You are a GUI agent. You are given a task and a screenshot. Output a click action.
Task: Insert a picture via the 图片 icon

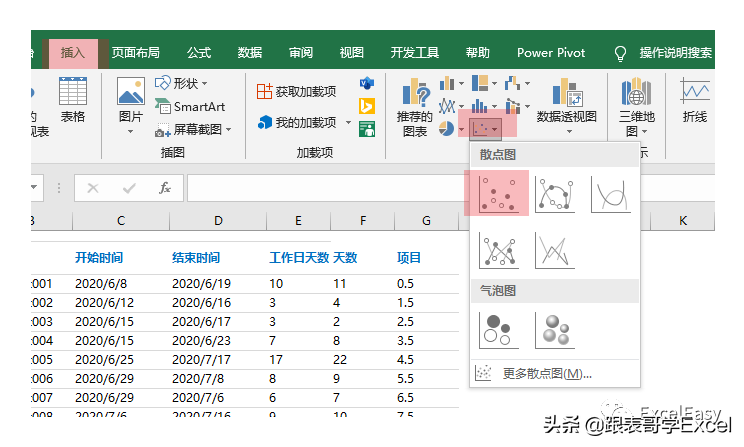(130, 101)
